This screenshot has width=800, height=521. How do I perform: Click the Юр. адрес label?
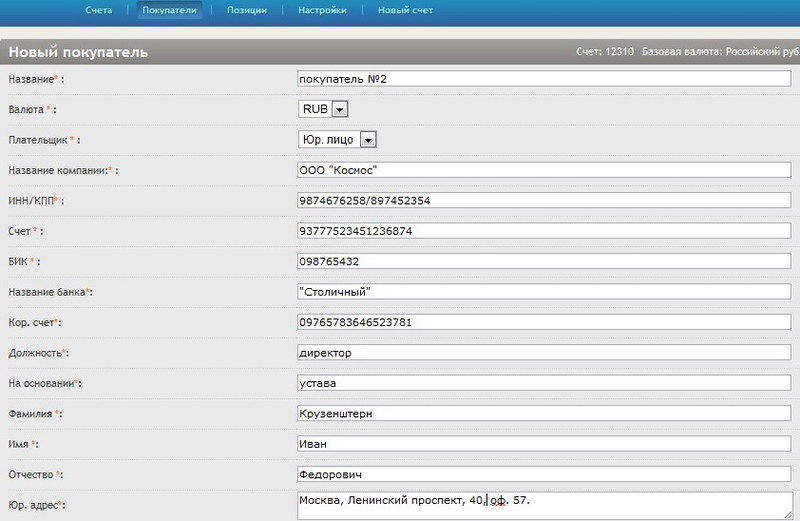tap(37, 505)
